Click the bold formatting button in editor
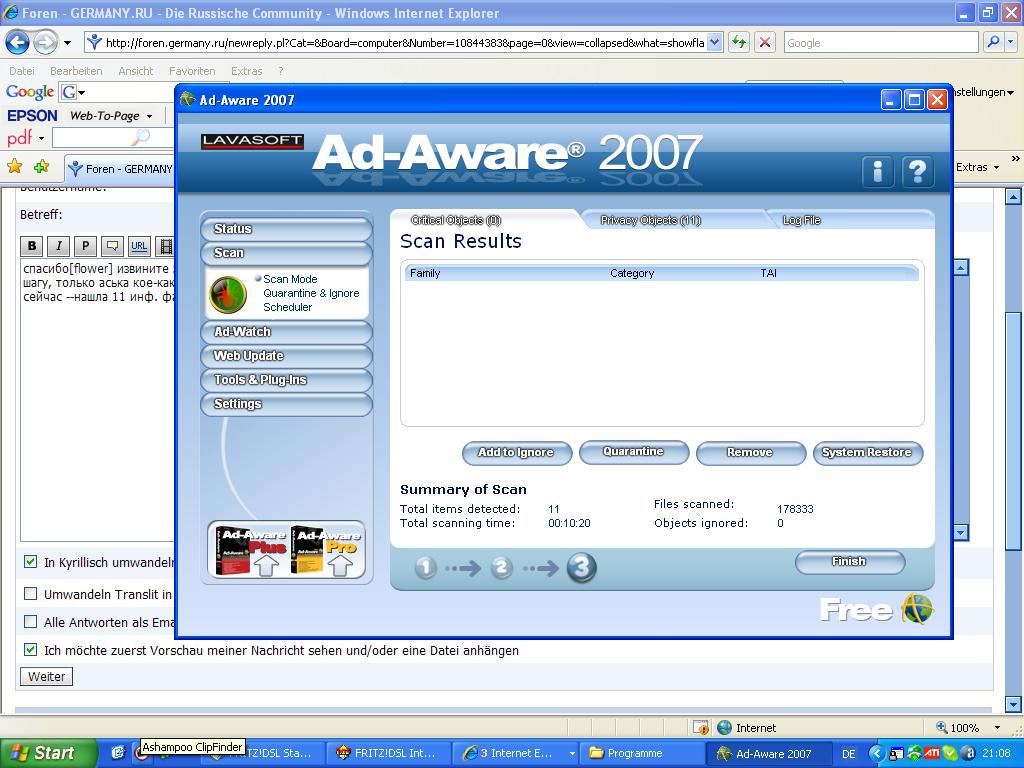 click(x=32, y=246)
